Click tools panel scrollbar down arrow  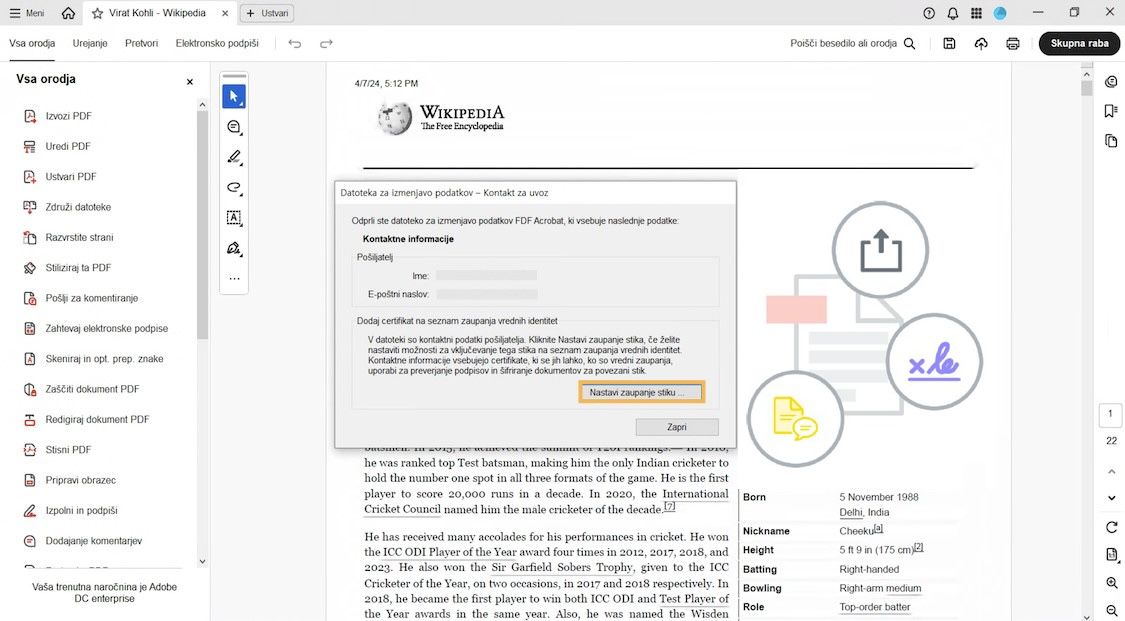[202, 561]
